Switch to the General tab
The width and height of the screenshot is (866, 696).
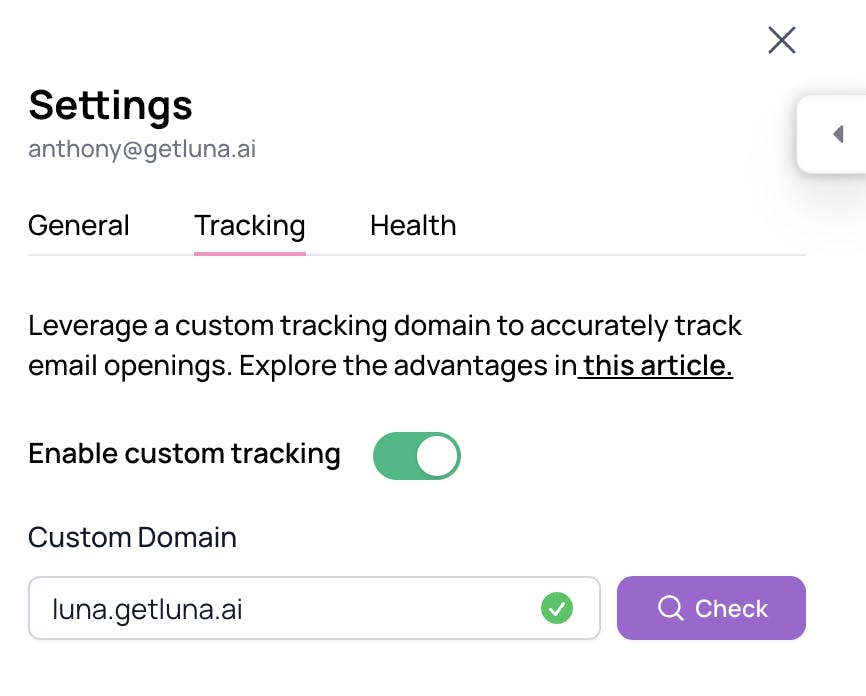click(x=79, y=226)
